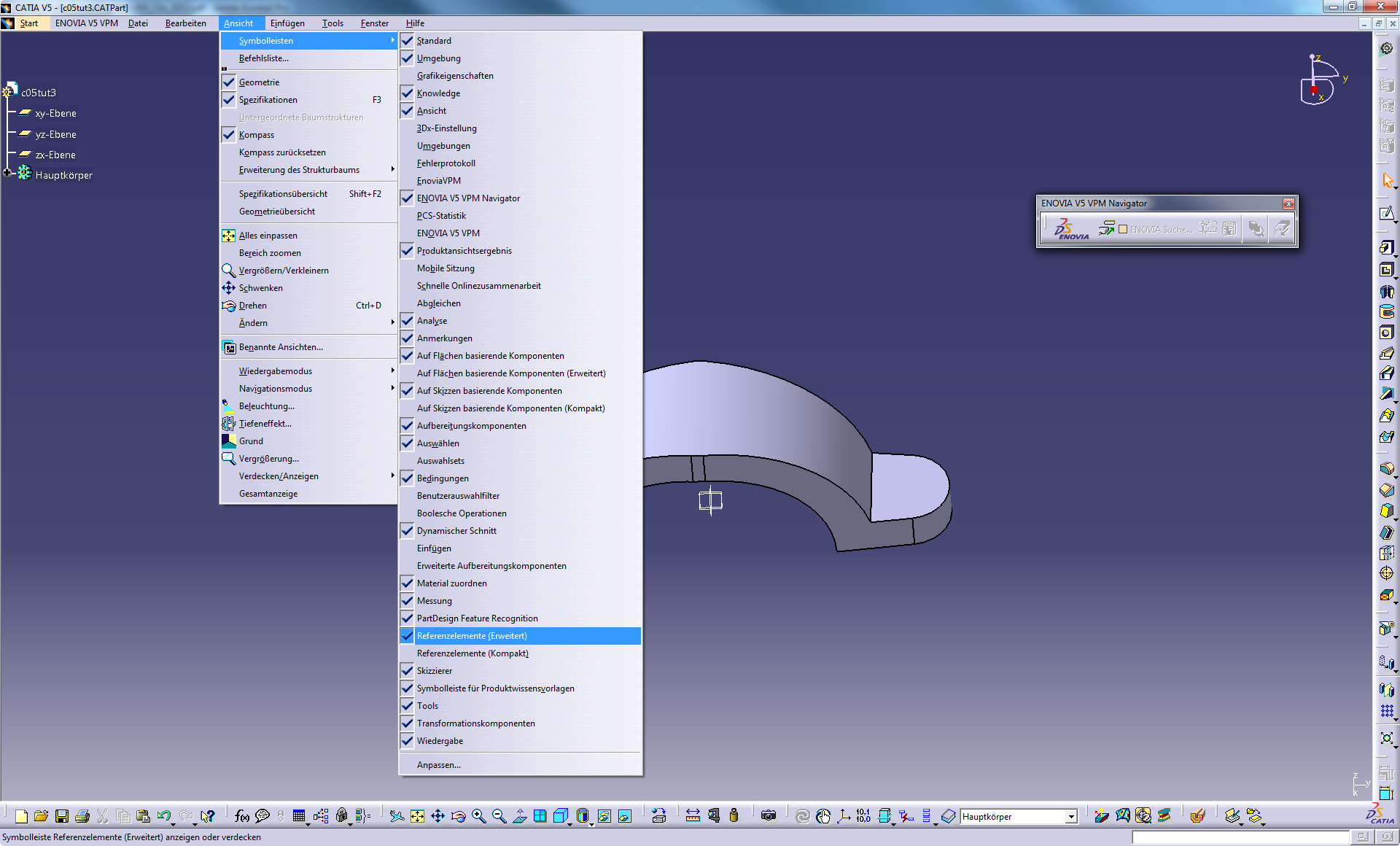The height and width of the screenshot is (846, 1400).
Task: Activate the Fly mode airplane icon
Action: pyautogui.click(x=397, y=816)
